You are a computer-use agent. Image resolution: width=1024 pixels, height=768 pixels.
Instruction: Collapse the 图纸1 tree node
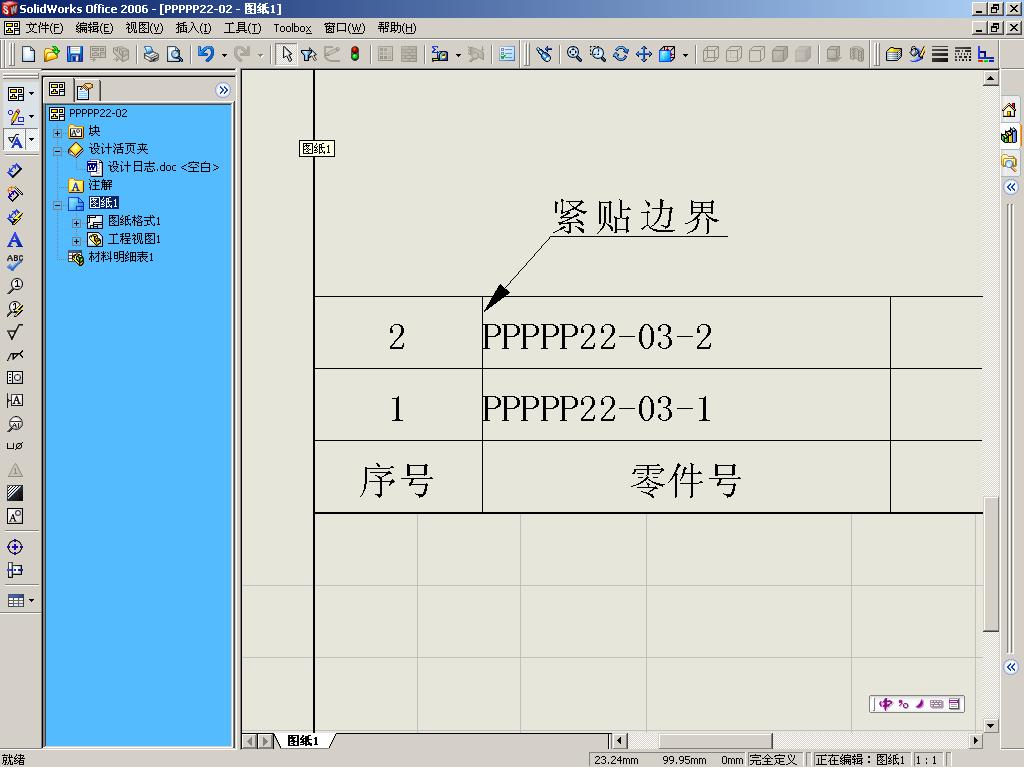click(x=57, y=204)
